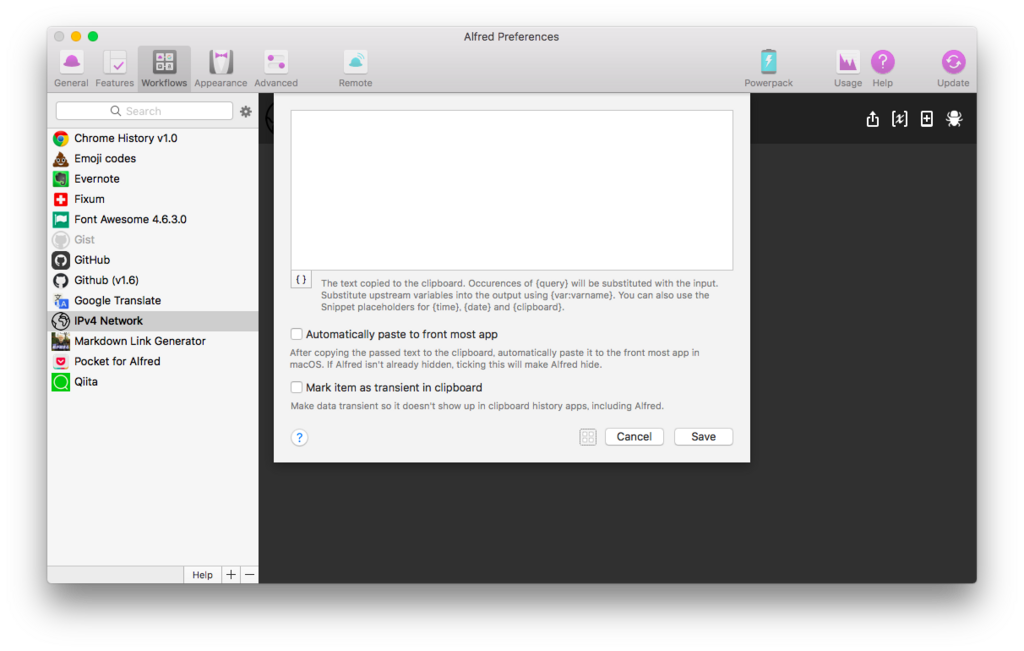Select the Evernote workflow
1024x651 pixels.
pyautogui.click(x=153, y=179)
